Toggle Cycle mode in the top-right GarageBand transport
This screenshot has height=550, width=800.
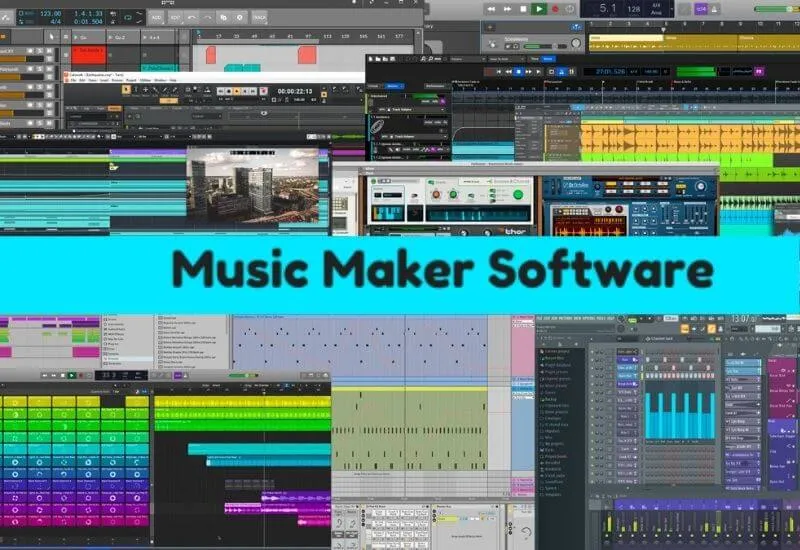(570, 9)
